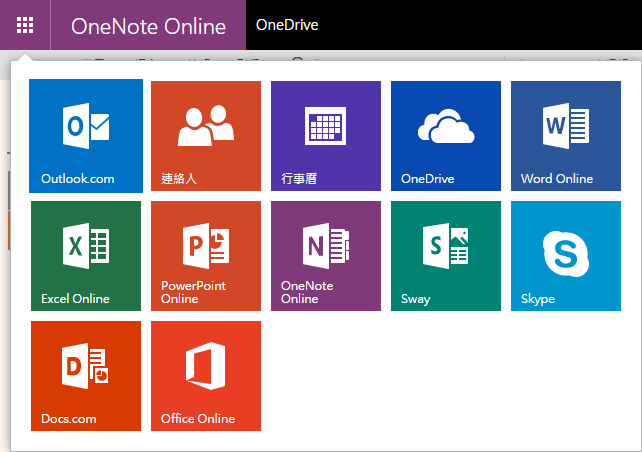Open the OneDrive link in header
642x452 pixels.
(287, 25)
